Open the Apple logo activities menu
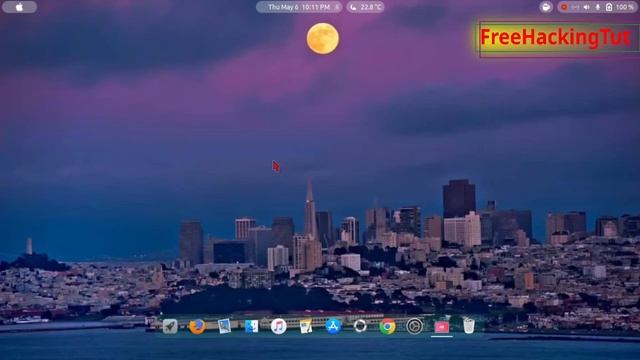This screenshot has width=640, height=360. pyautogui.click(x=19, y=7)
